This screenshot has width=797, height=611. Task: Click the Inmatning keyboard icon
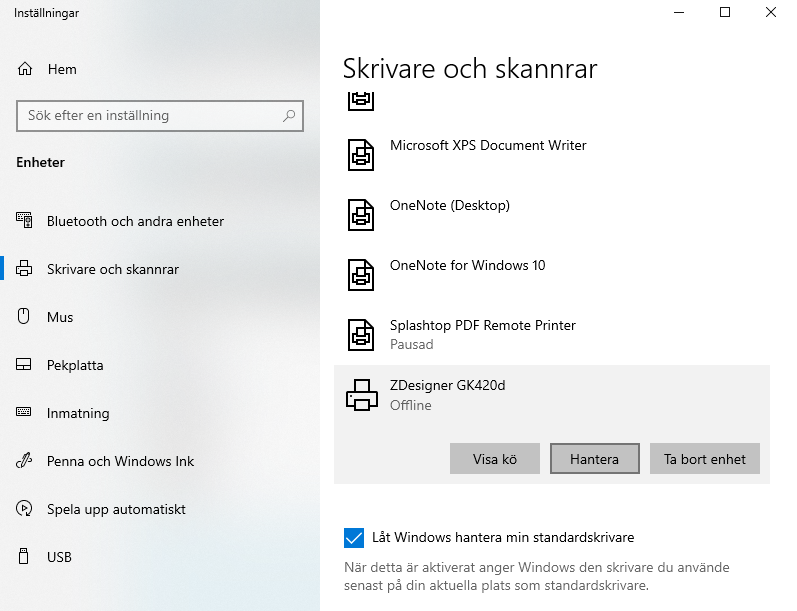(25, 413)
